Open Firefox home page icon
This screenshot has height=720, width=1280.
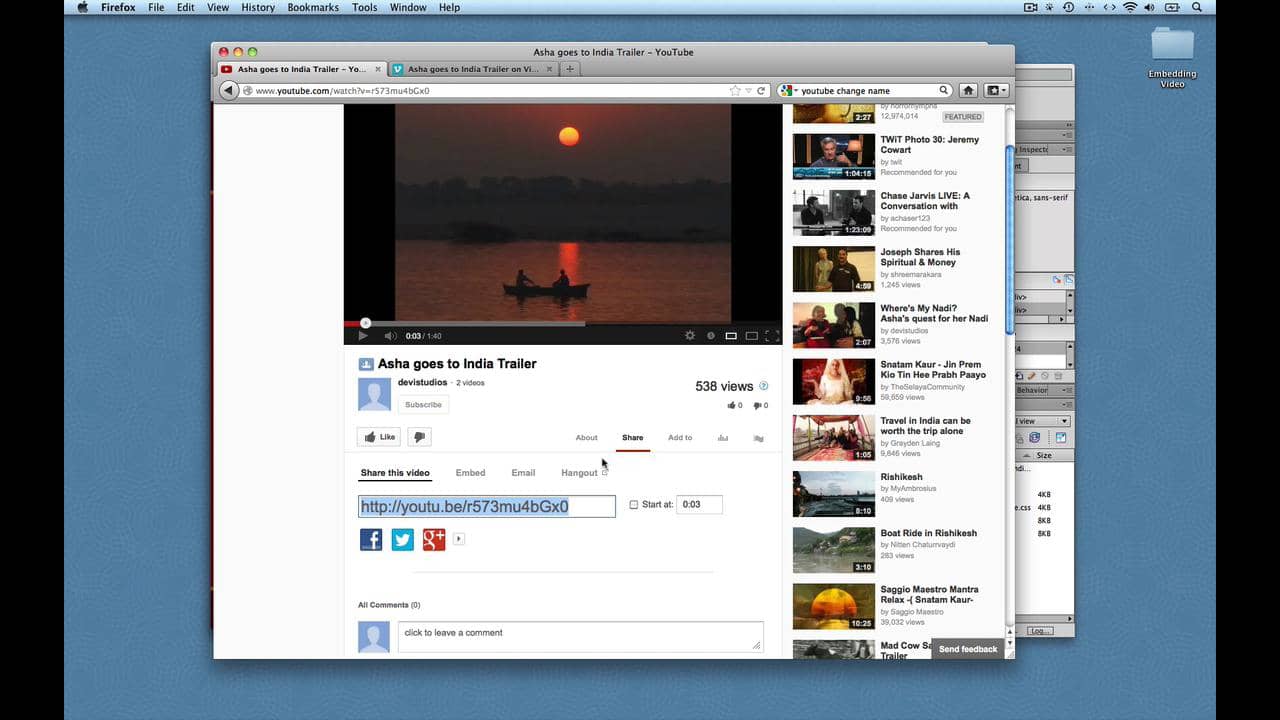click(968, 90)
